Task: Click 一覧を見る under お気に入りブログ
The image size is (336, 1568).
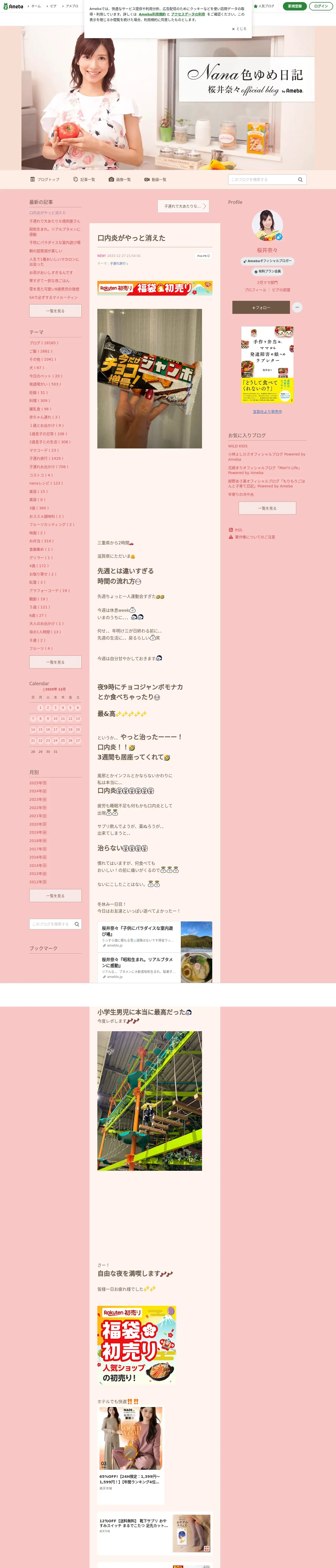Action: click(x=267, y=508)
